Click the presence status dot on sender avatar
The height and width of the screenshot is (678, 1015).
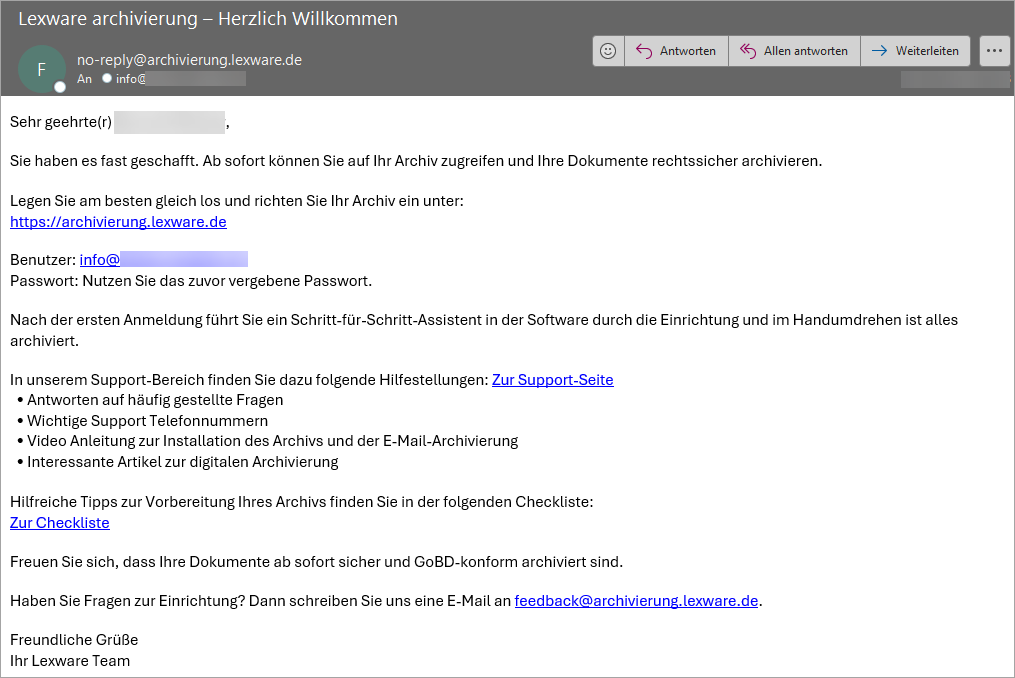[60, 87]
